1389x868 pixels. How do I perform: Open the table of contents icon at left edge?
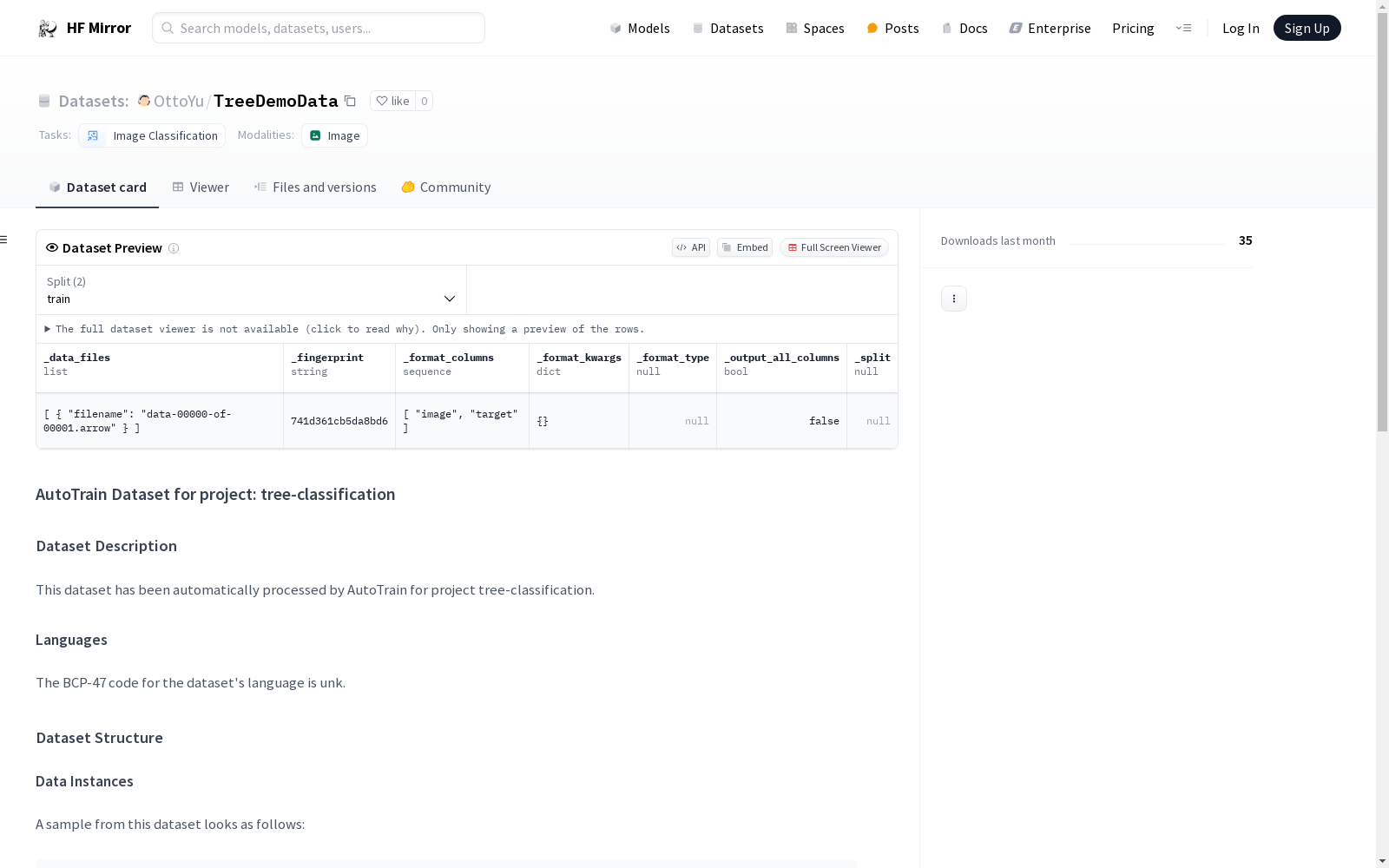[4, 240]
